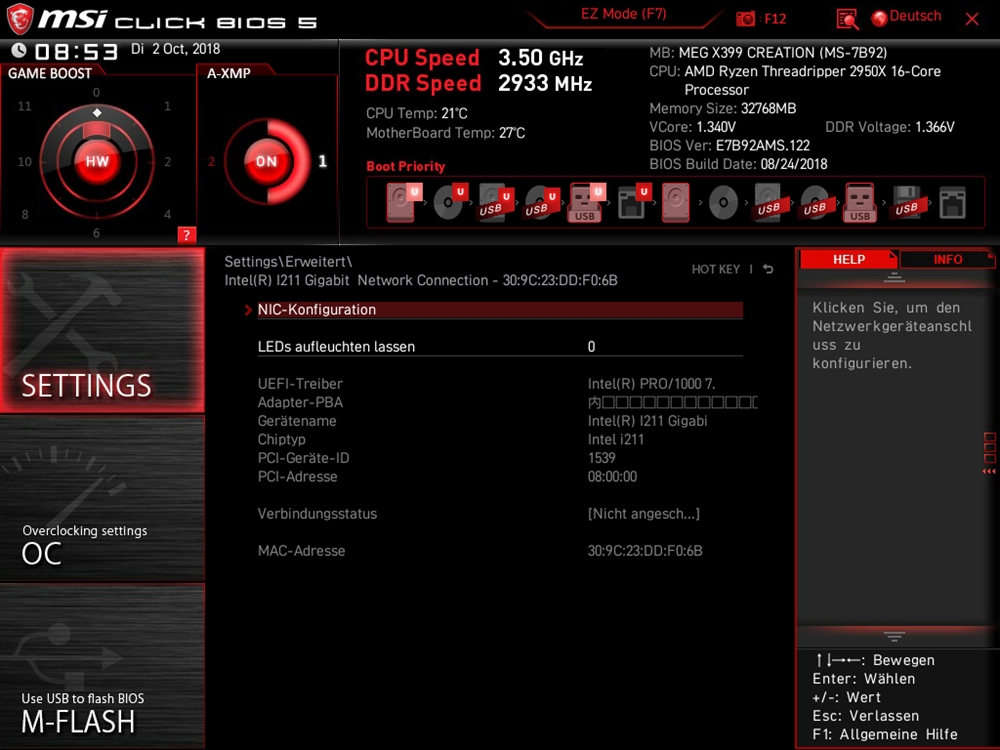
Task: Click the F12 screenshot camera icon
Action: 746,19
